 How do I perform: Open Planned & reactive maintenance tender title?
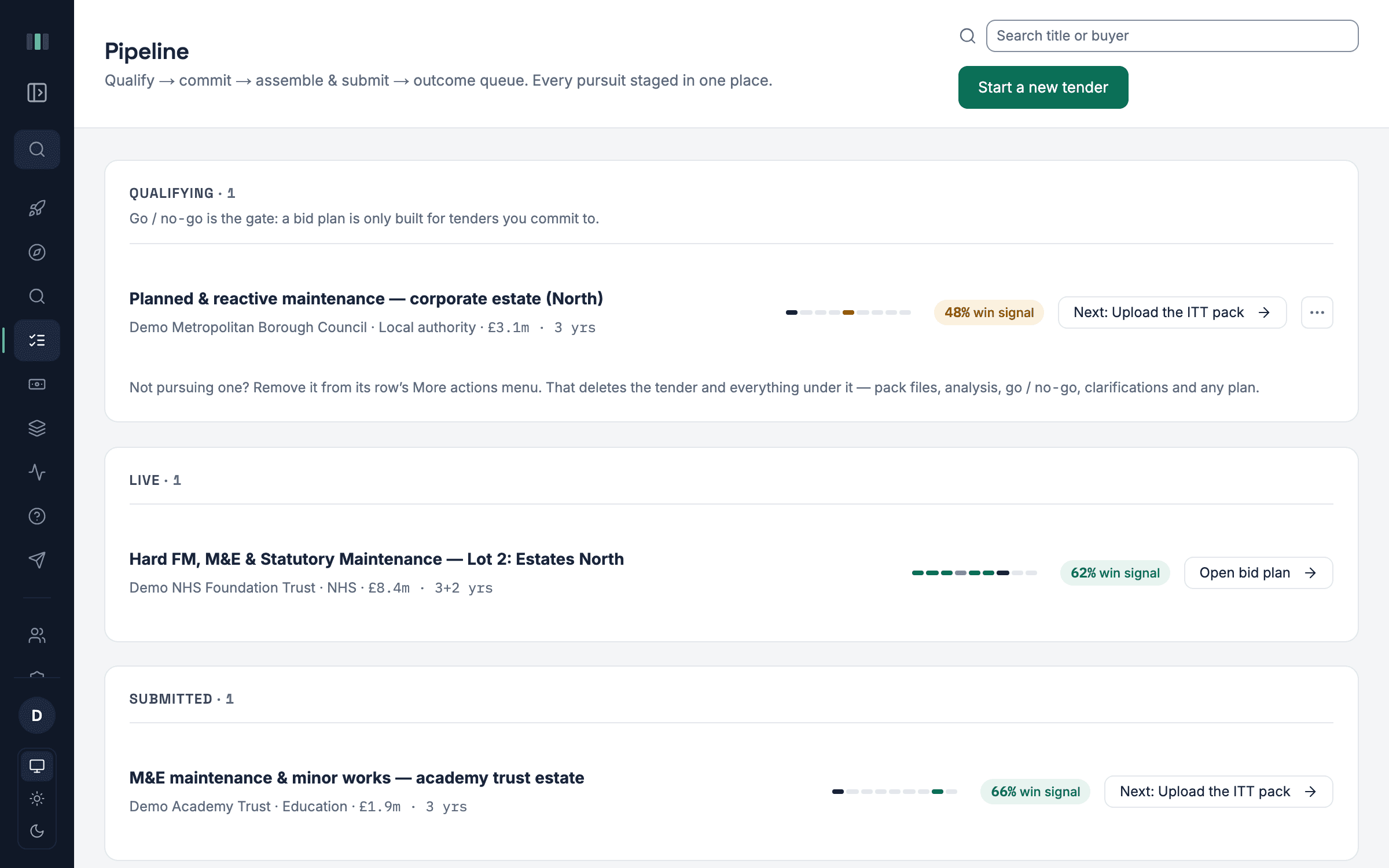pyautogui.click(x=366, y=299)
